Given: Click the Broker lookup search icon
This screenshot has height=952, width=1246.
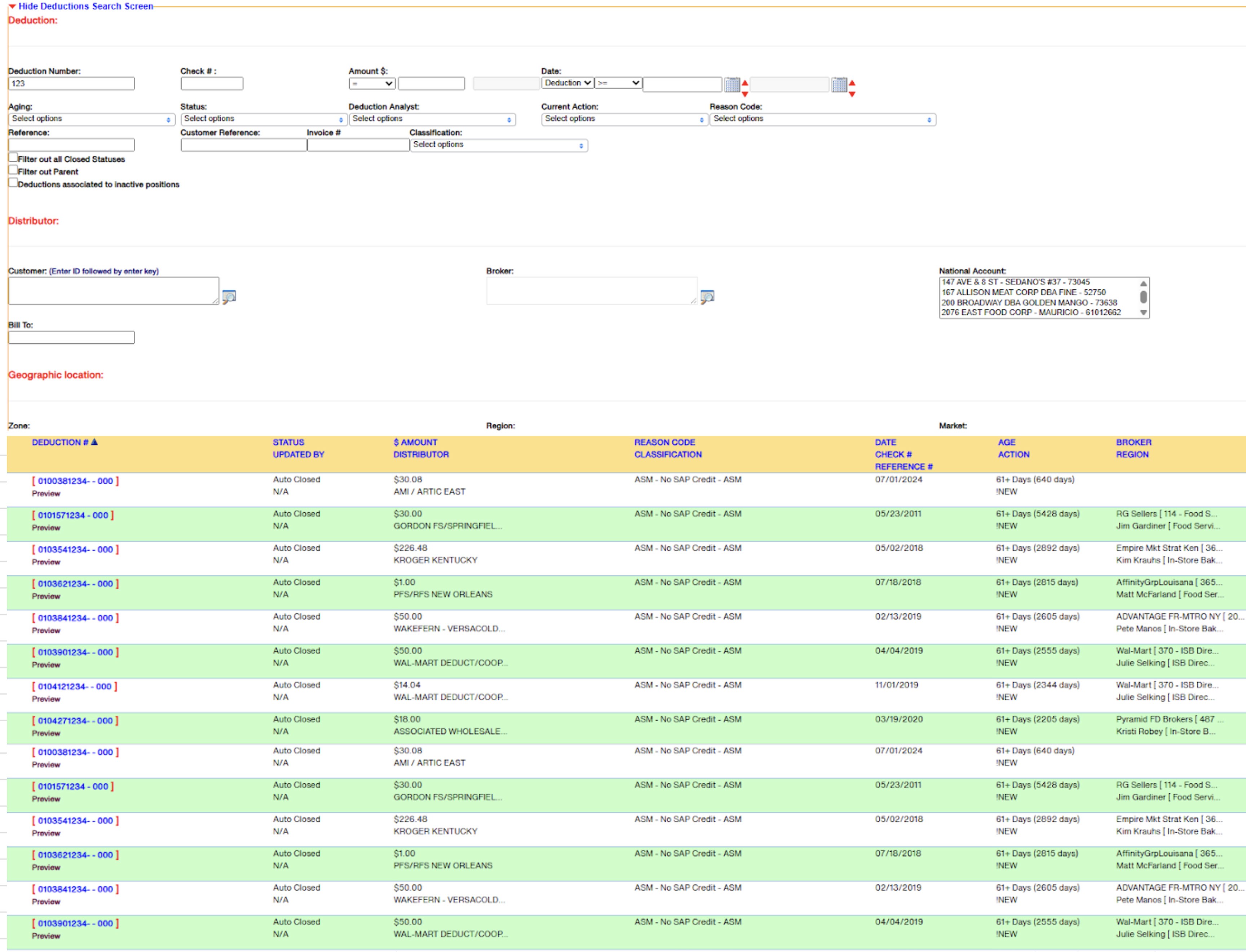Looking at the screenshot, I should click(x=707, y=296).
